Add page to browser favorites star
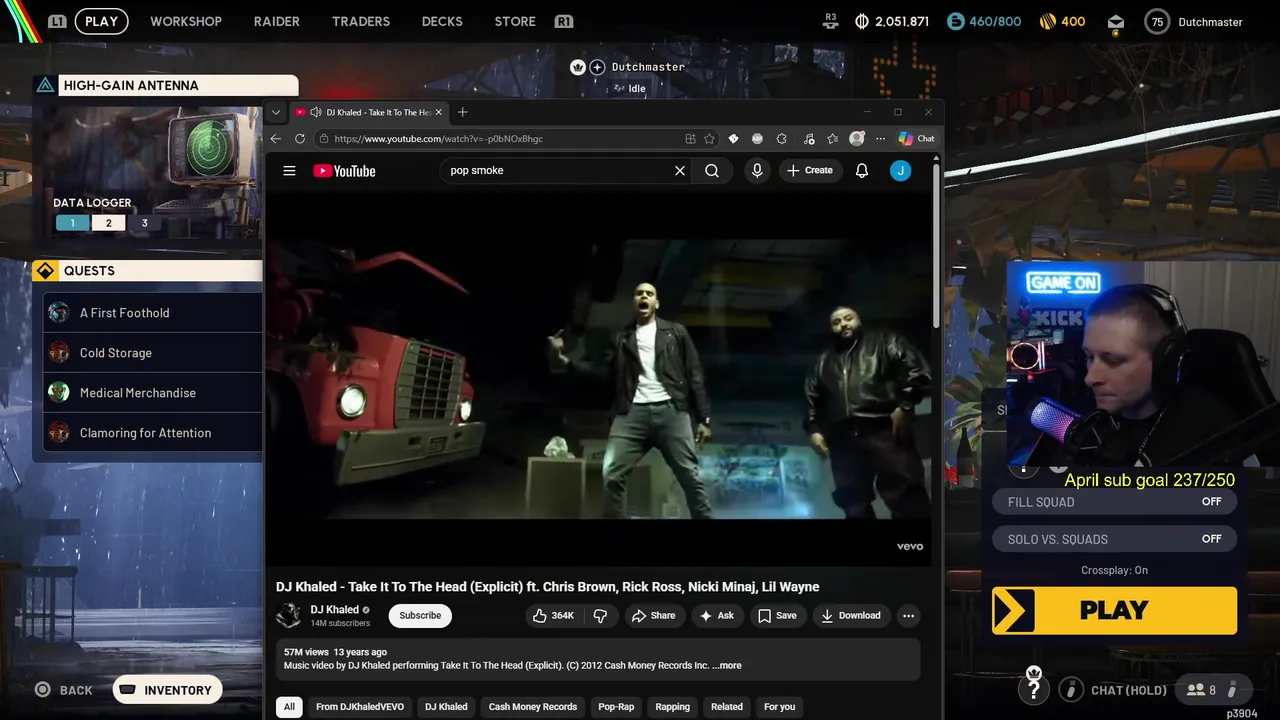Image resolution: width=1280 pixels, height=720 pixels. [710, 139]
